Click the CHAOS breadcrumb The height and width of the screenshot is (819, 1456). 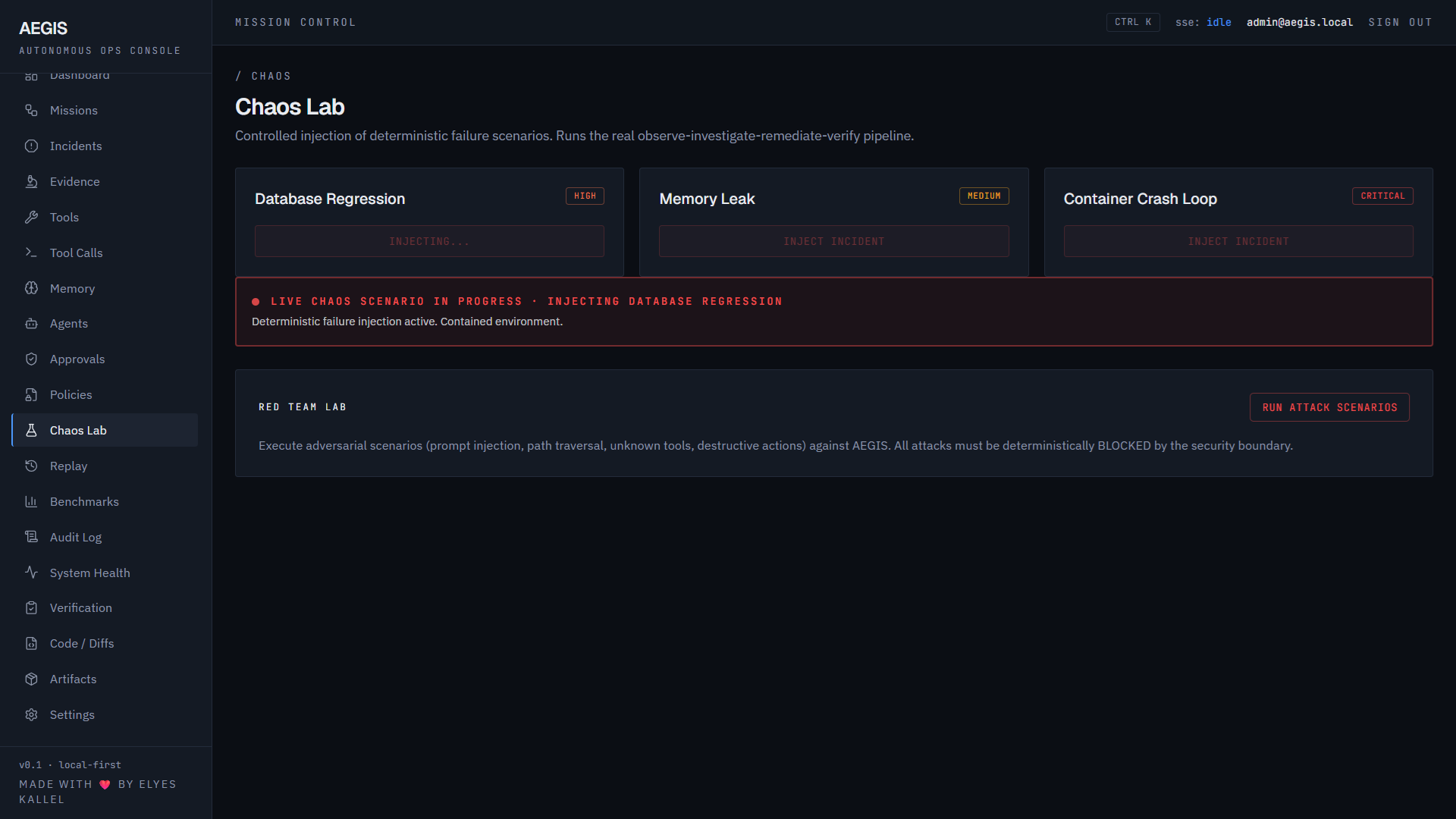click(271, 76)
